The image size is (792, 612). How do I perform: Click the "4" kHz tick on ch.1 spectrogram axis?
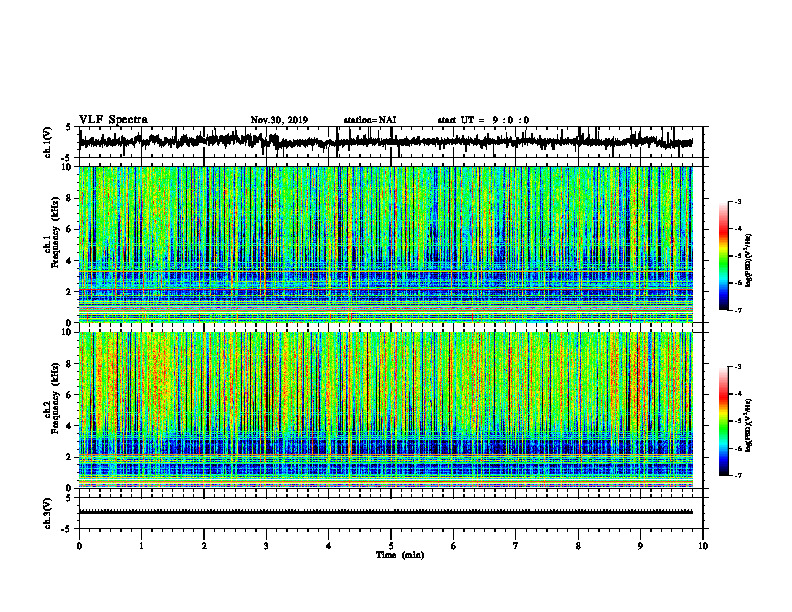(69, 261)
